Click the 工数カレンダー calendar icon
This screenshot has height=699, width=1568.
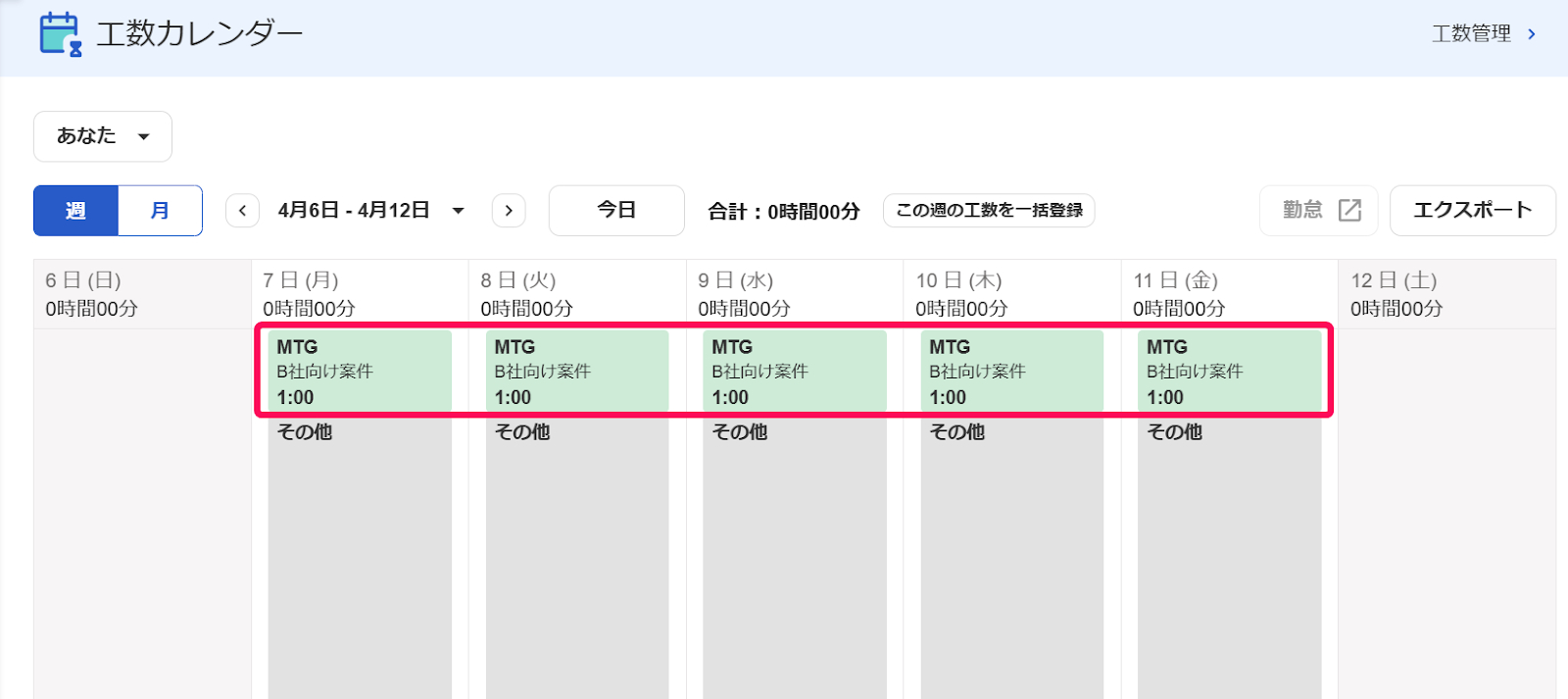60,34
